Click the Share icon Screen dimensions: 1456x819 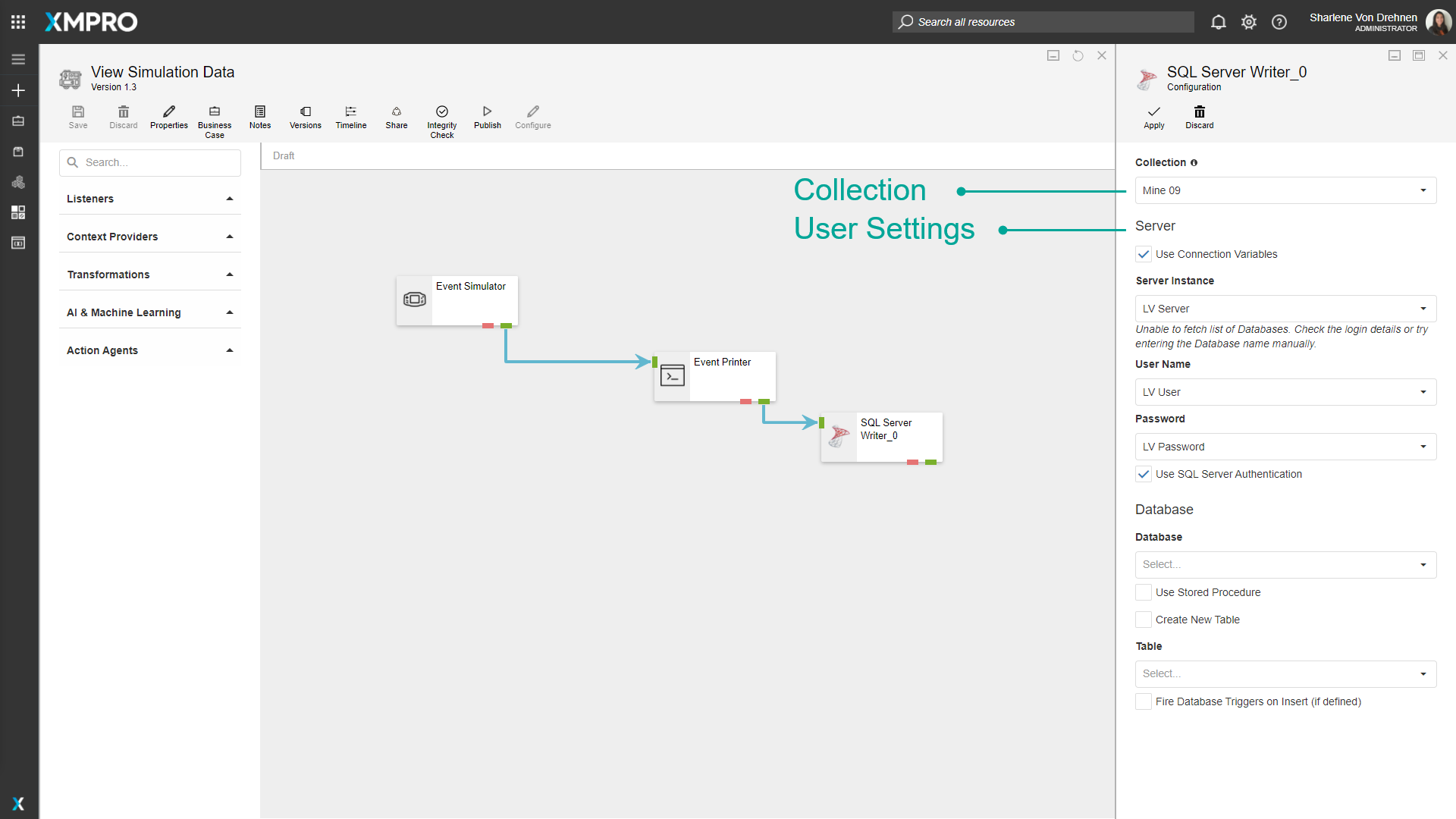click(x=396, y=112)
